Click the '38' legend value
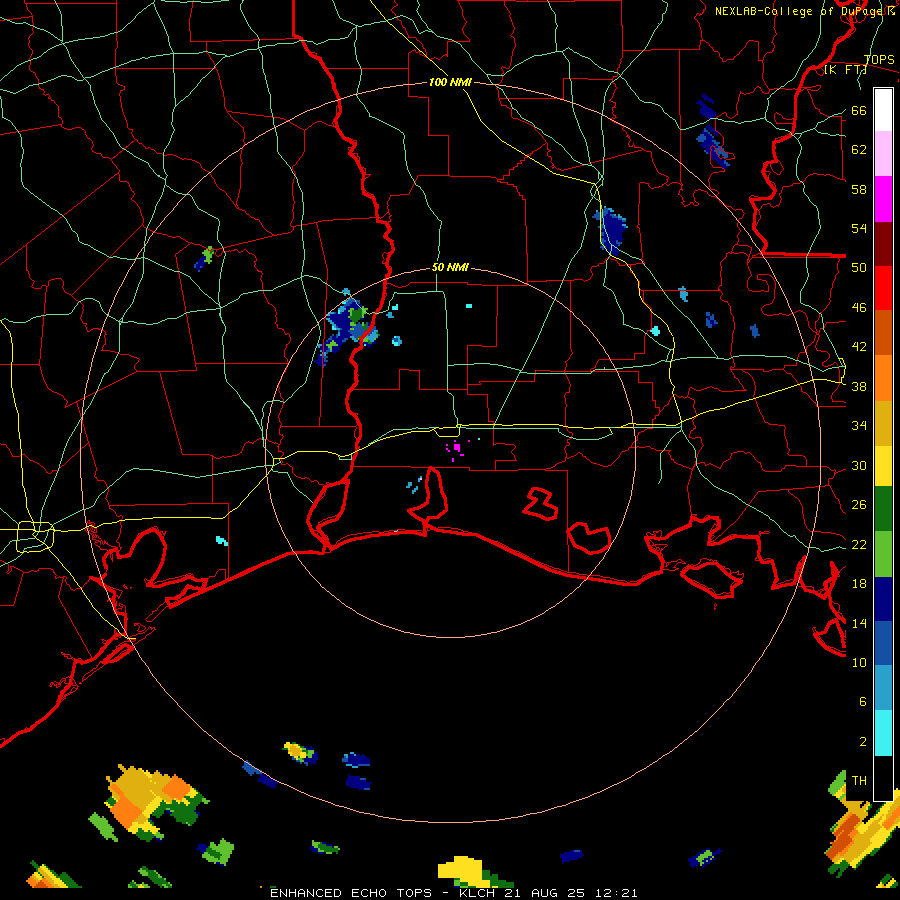The height and width of the screenshot is (900, 900). 859,386
